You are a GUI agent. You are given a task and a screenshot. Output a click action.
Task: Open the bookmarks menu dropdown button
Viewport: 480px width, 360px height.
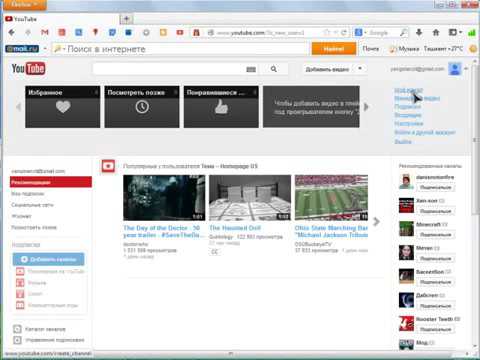[x=455, y=33]
